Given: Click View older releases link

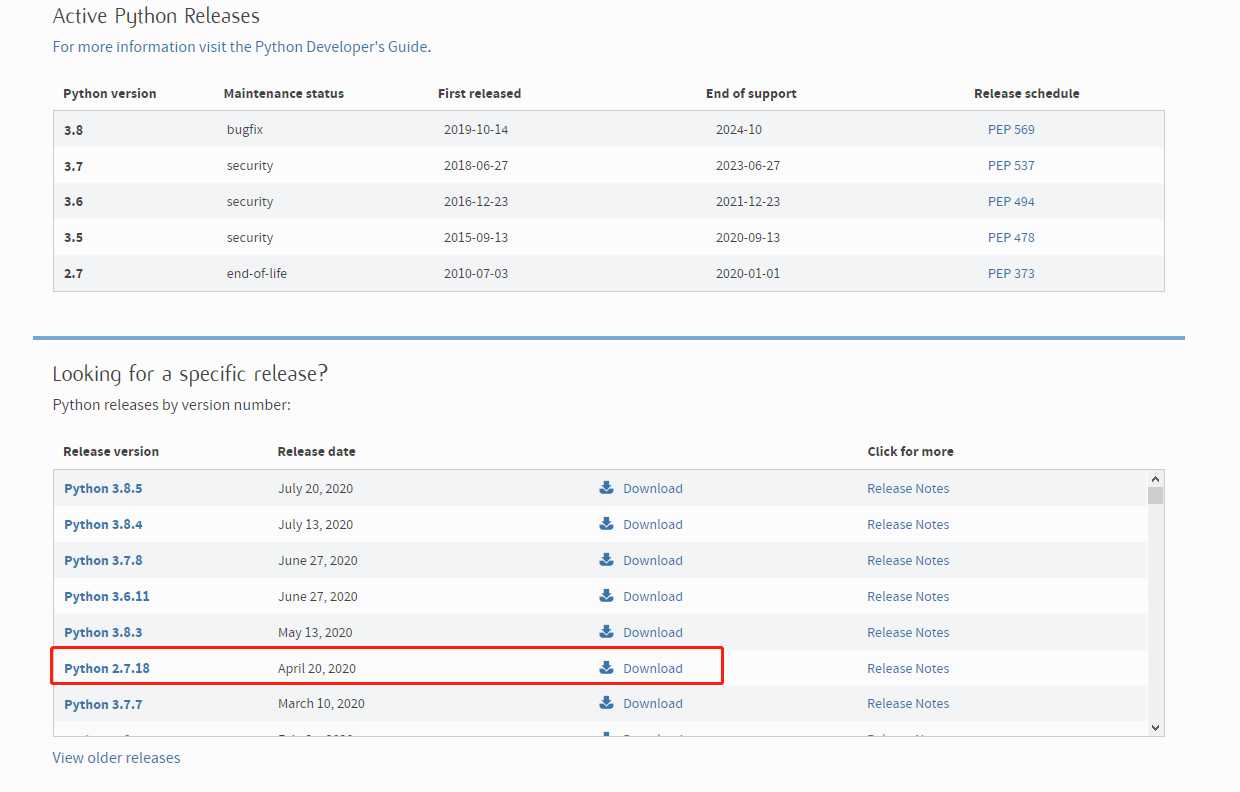Looking at the screenshot, I should click(116, 758).
